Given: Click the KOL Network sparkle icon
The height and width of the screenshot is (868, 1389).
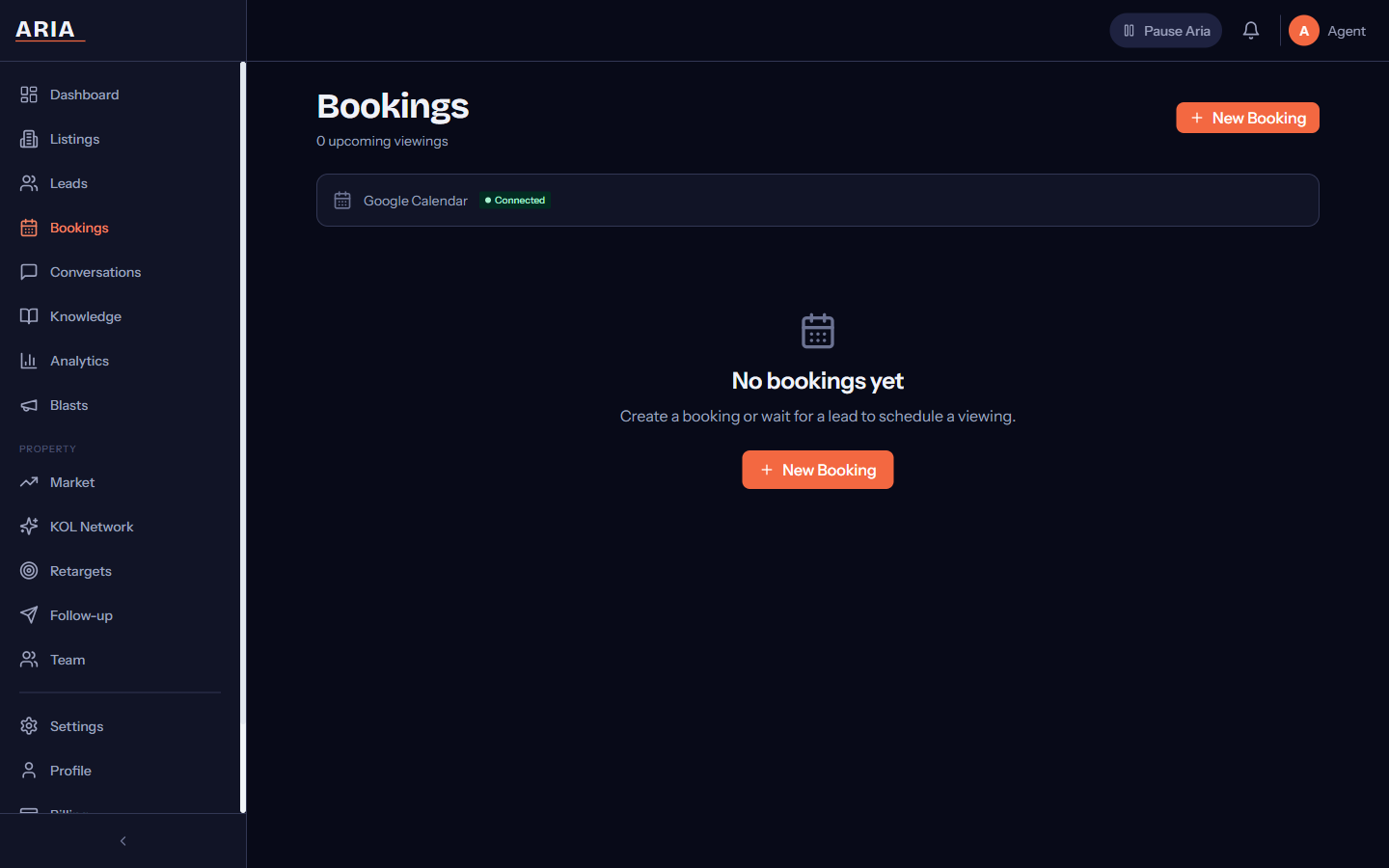Looking at the screenshot, I should tap(28, 526).
